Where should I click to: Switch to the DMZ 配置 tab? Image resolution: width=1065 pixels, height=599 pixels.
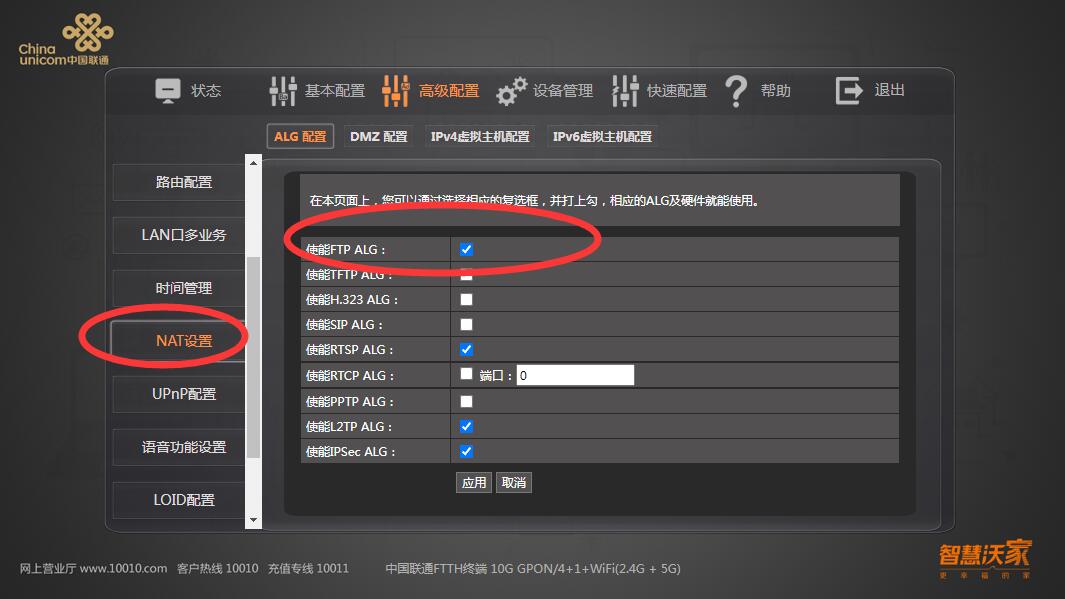[379, 137]
